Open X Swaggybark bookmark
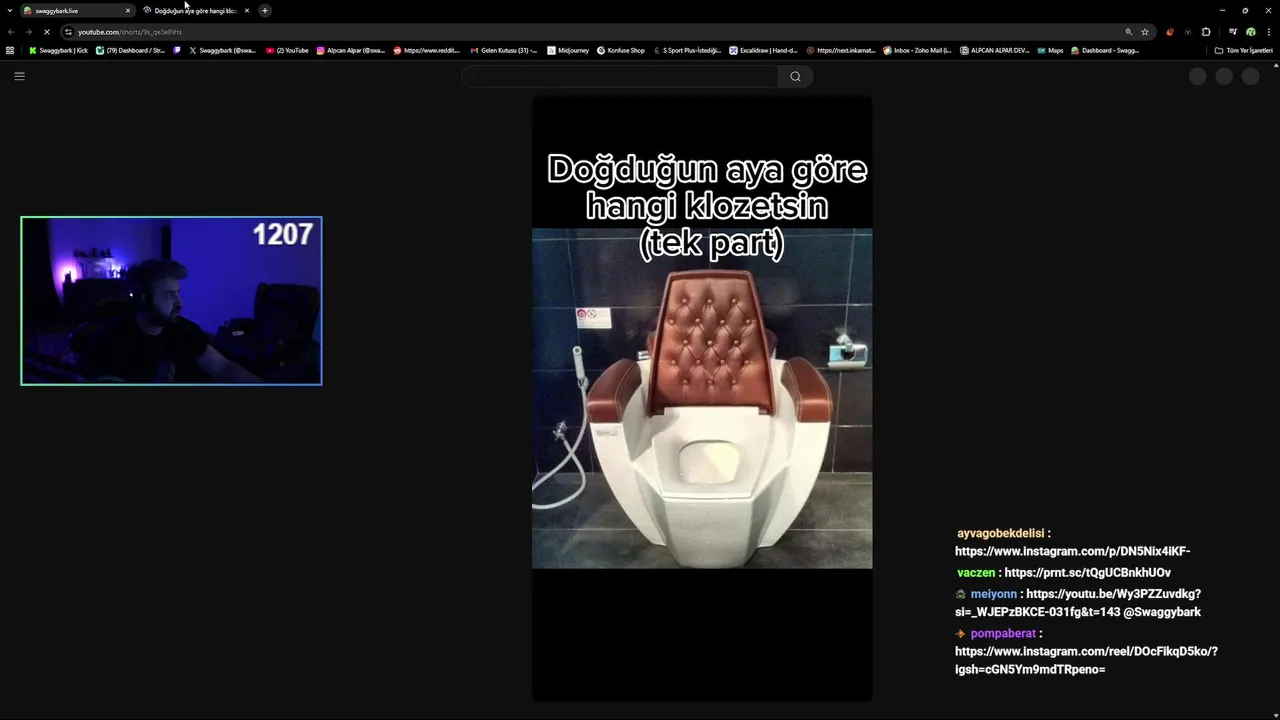The width and height of the screenshot is (1280, 720). click(222, 50)
